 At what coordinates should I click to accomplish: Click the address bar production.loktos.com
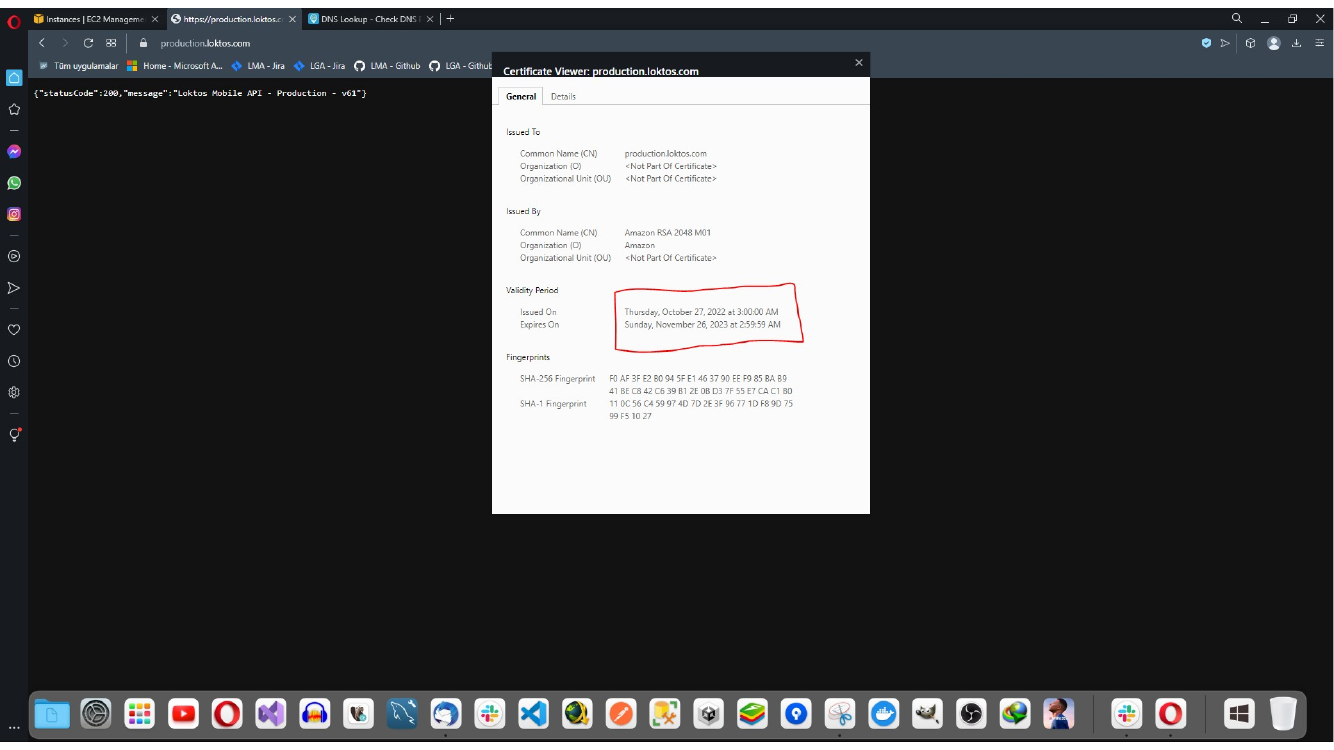(205, 43)
